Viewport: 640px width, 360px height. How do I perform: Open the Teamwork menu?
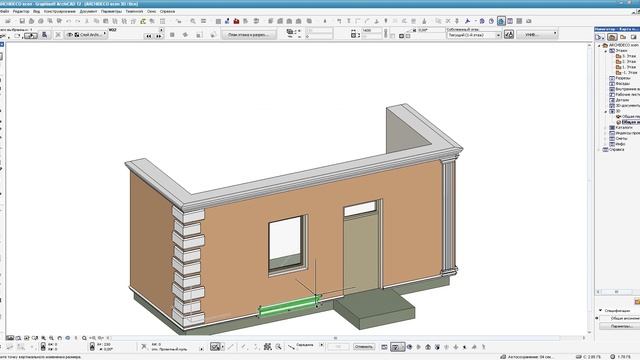coord(134,11)
